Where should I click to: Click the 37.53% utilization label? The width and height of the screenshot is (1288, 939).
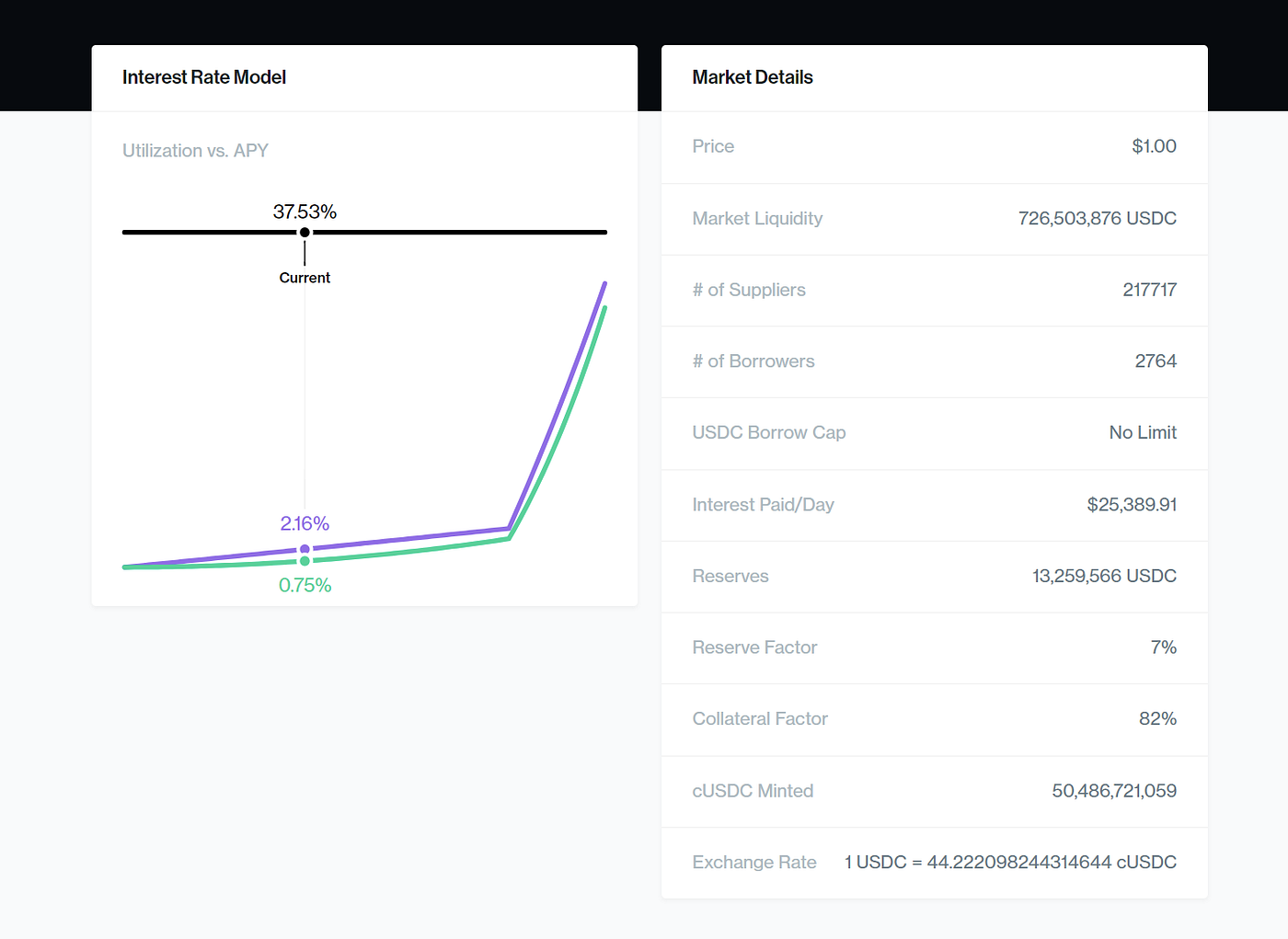(305, 212)
